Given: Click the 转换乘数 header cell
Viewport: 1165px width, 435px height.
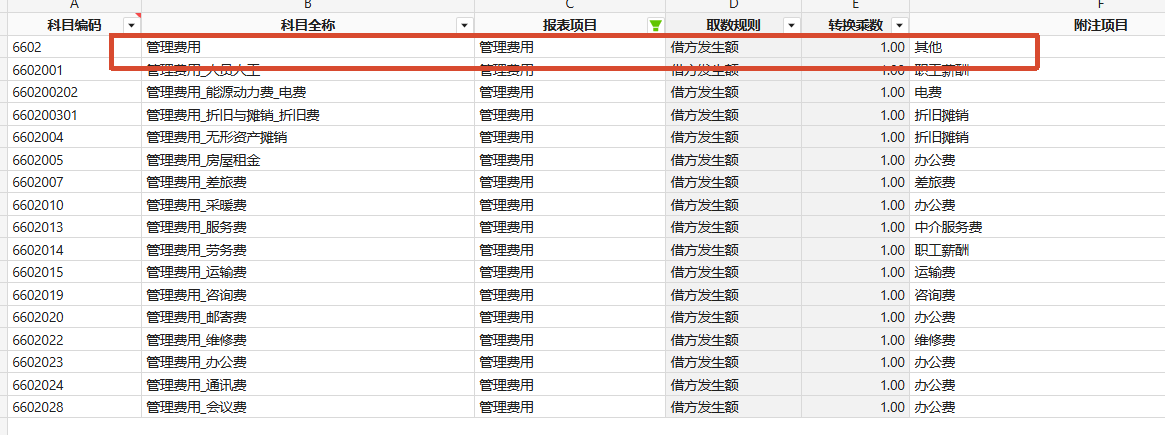Looking at the screenshot, I should [855, 25].
